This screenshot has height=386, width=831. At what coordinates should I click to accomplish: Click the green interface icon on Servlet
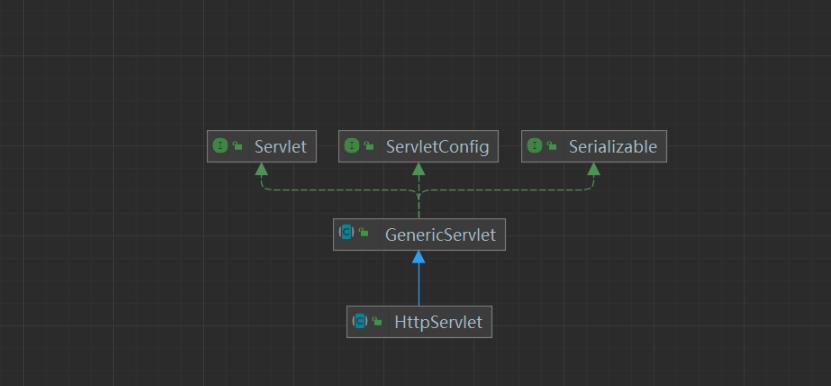pos(220,146)
